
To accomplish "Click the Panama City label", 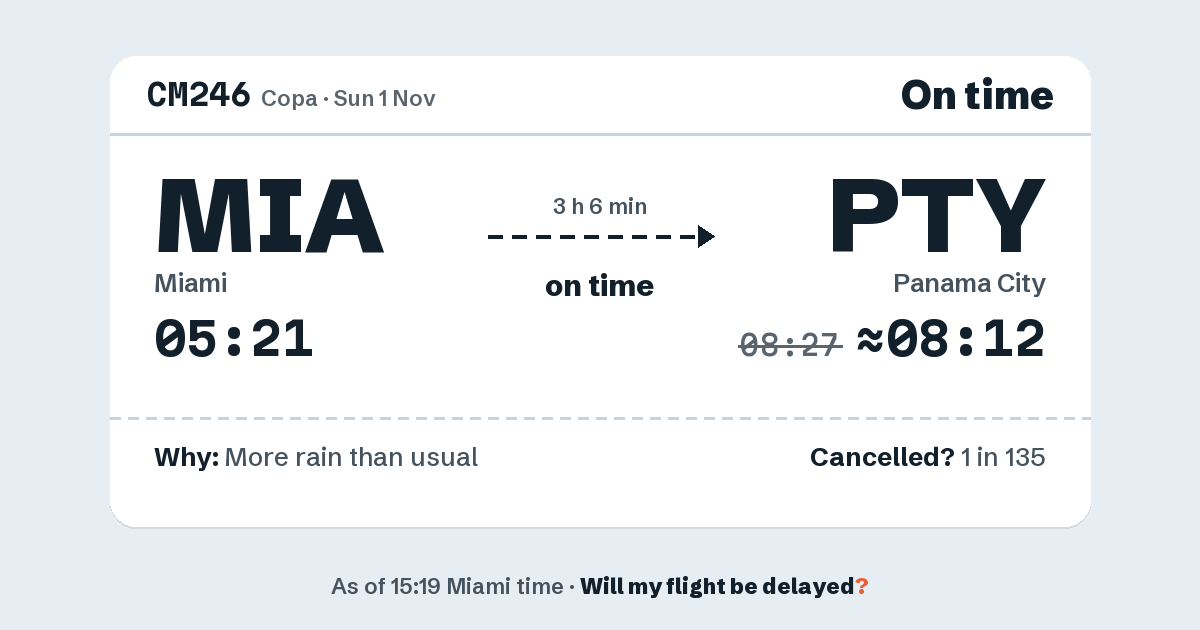I will 969,284.
